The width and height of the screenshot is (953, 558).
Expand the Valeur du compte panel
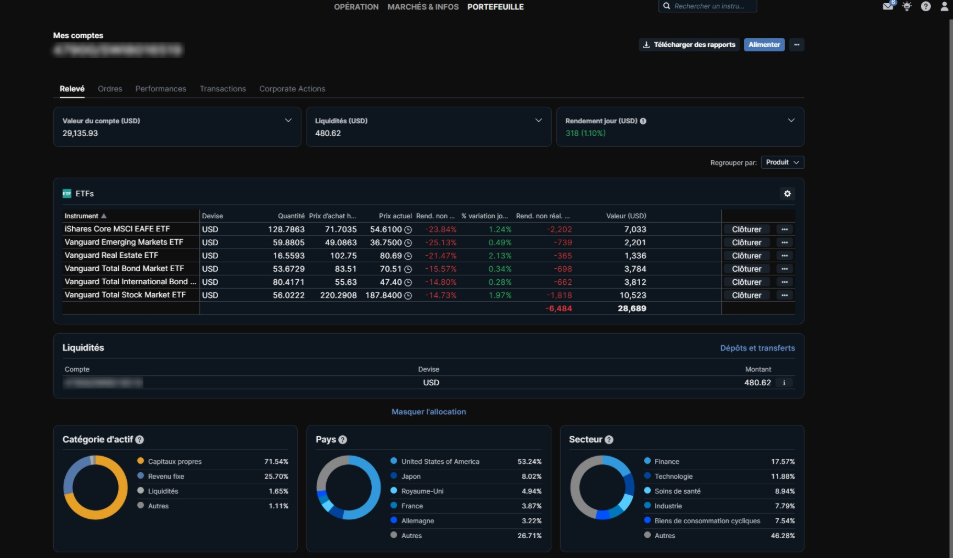point(288,121)
